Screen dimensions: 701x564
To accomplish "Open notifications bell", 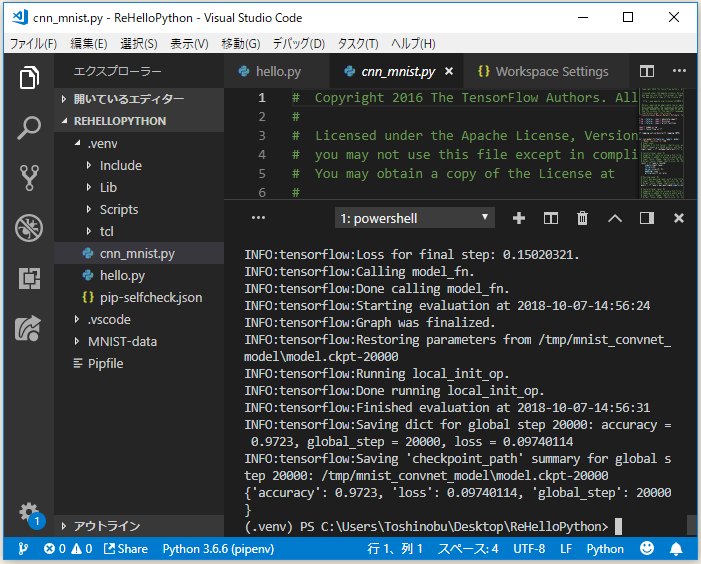I will tap(676, 548).
